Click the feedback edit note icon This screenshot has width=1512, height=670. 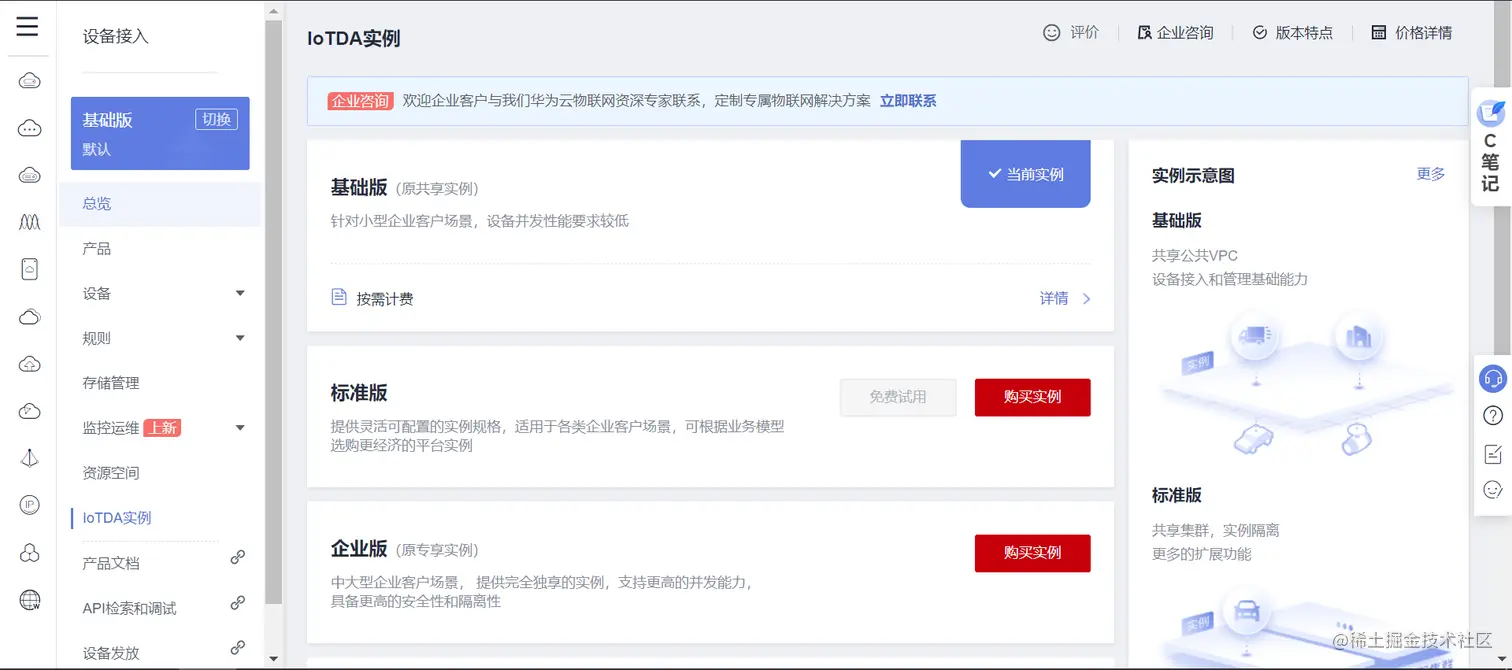(1492, 453)
